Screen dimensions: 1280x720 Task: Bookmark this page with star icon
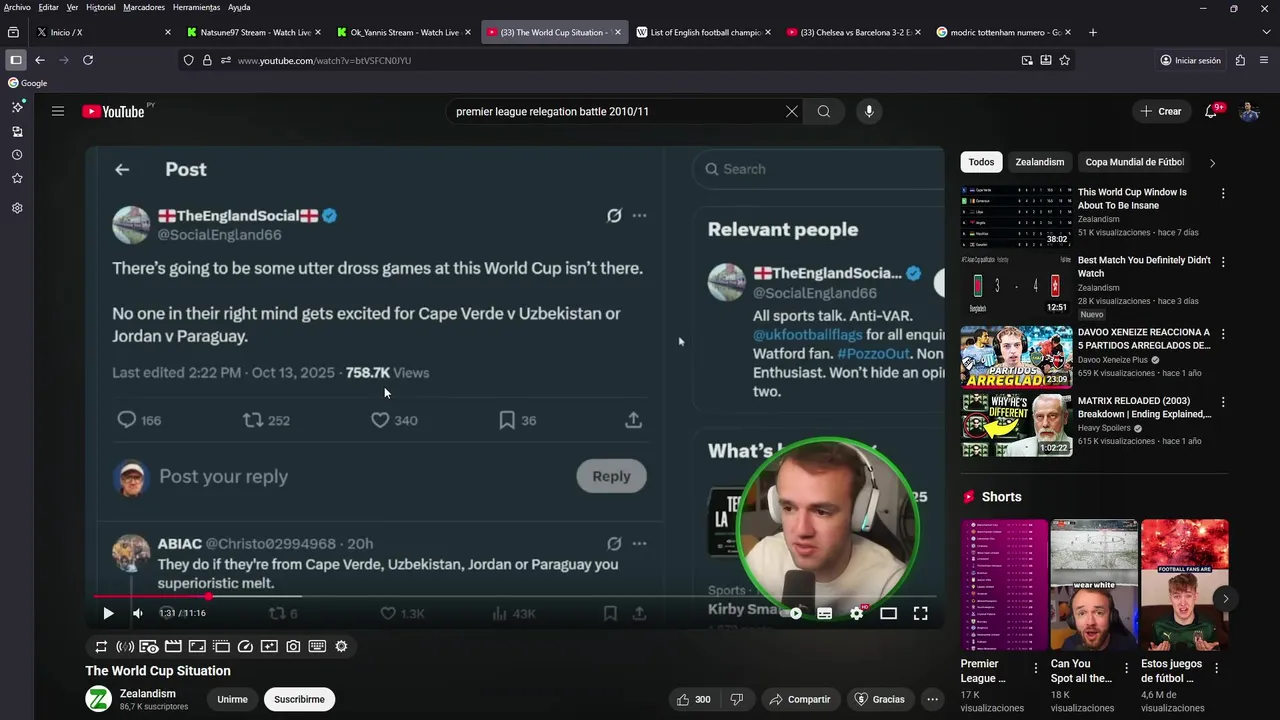(1064, 60)
